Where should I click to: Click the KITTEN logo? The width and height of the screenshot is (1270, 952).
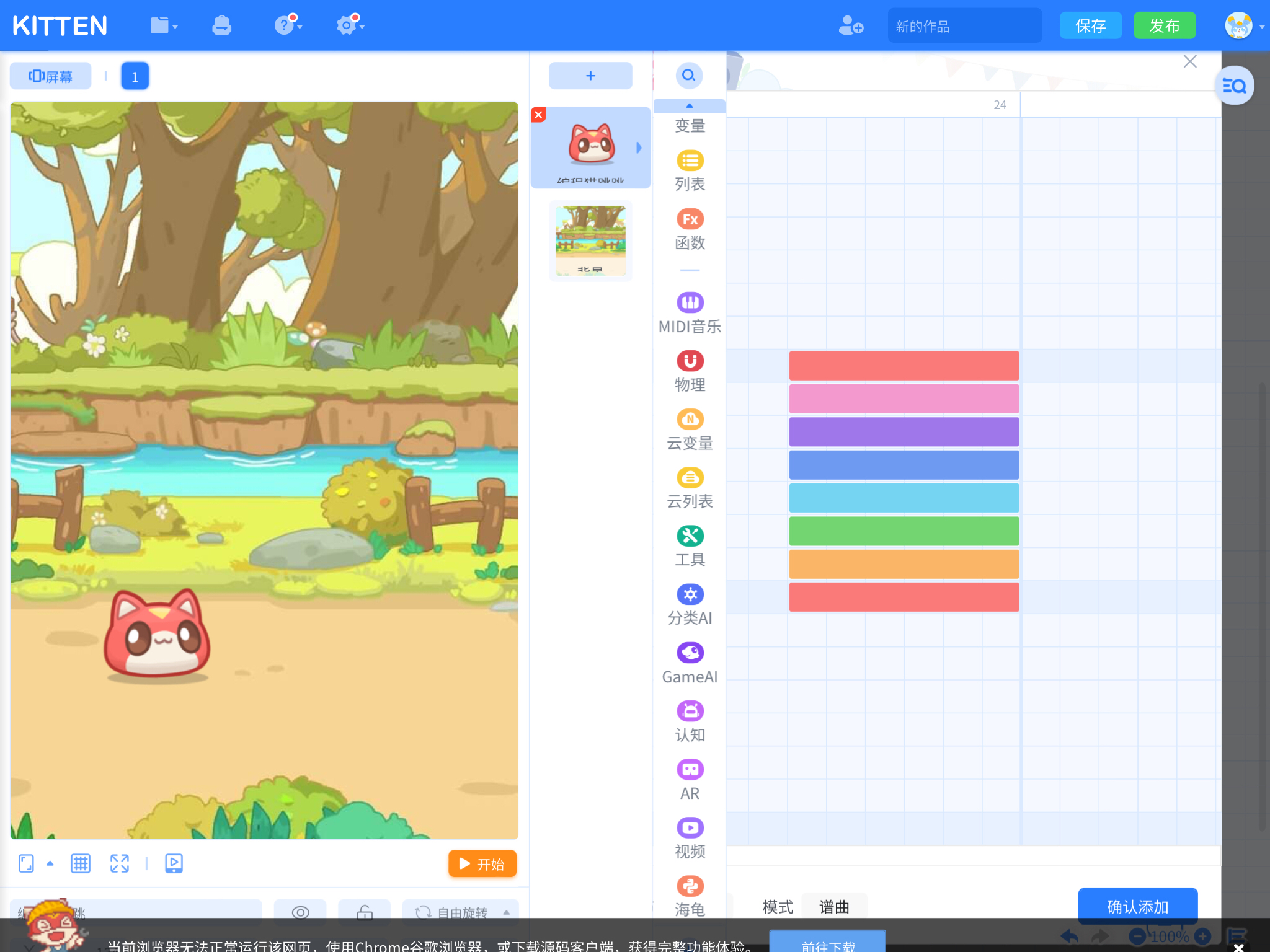tap(60, 26)
